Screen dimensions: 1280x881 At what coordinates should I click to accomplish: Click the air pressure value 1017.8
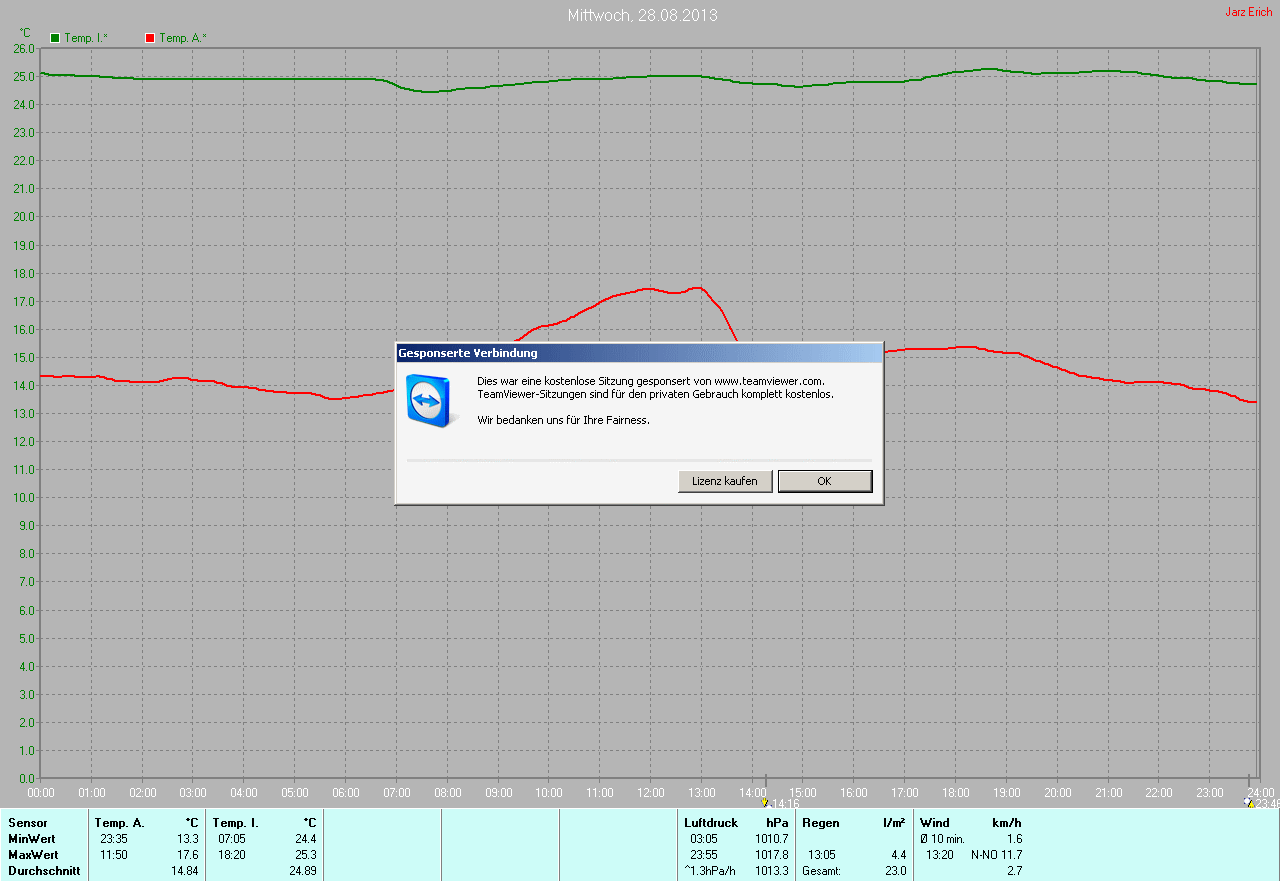point(771,855)
